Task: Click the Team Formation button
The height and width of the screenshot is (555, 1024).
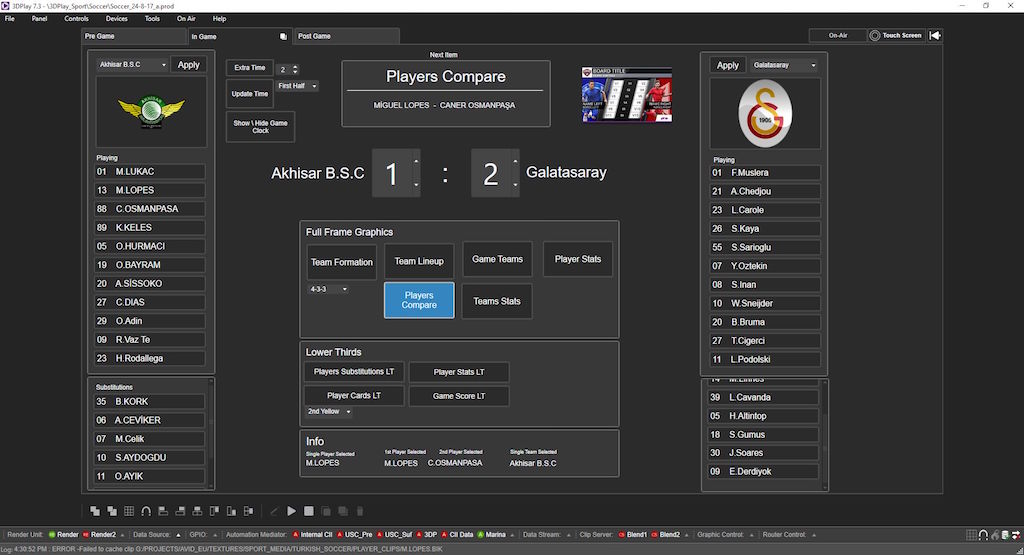Action: point(342,262)
